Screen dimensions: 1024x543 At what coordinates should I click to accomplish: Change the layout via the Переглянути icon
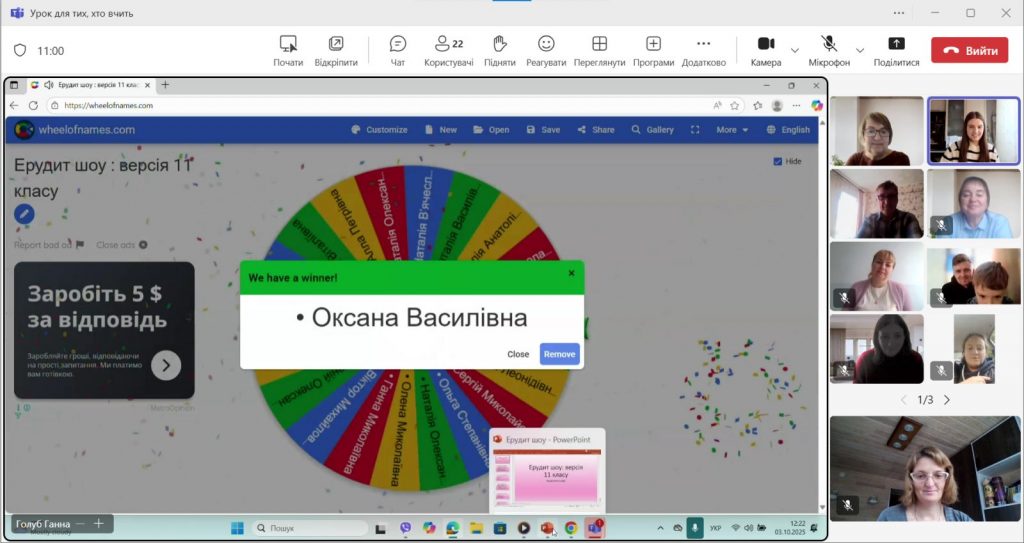(599, 44)
